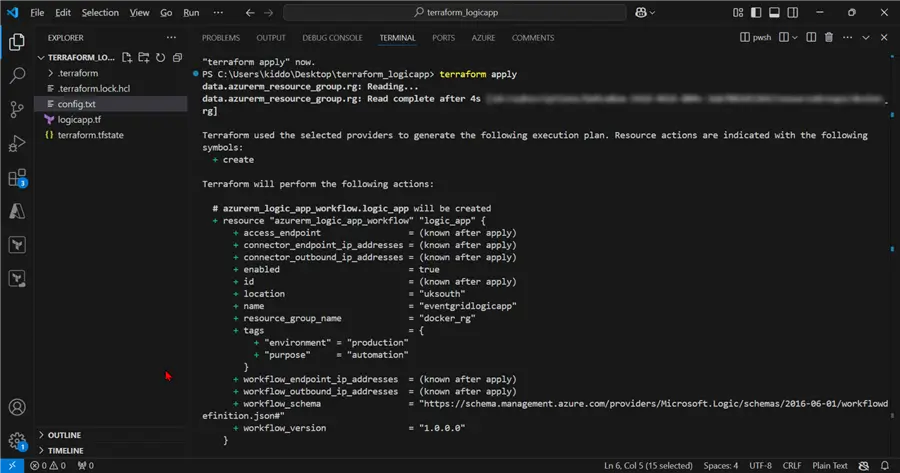The height and width of the screenshot is (473, 900).
Task: Close the terminal panel
Action: click(884, 37)
